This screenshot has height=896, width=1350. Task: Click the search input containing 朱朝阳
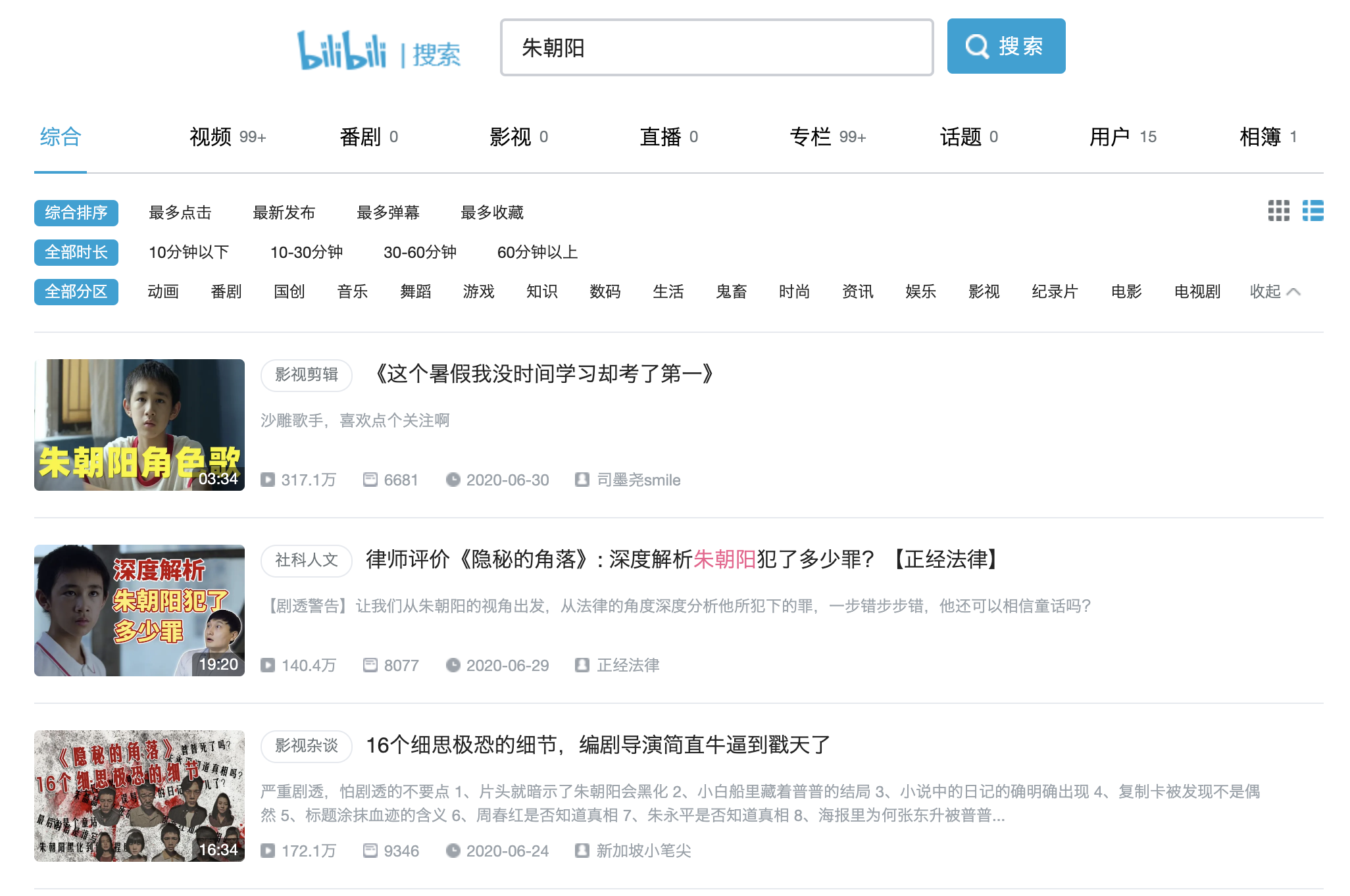pyautogui.click(x=716, y=47)
